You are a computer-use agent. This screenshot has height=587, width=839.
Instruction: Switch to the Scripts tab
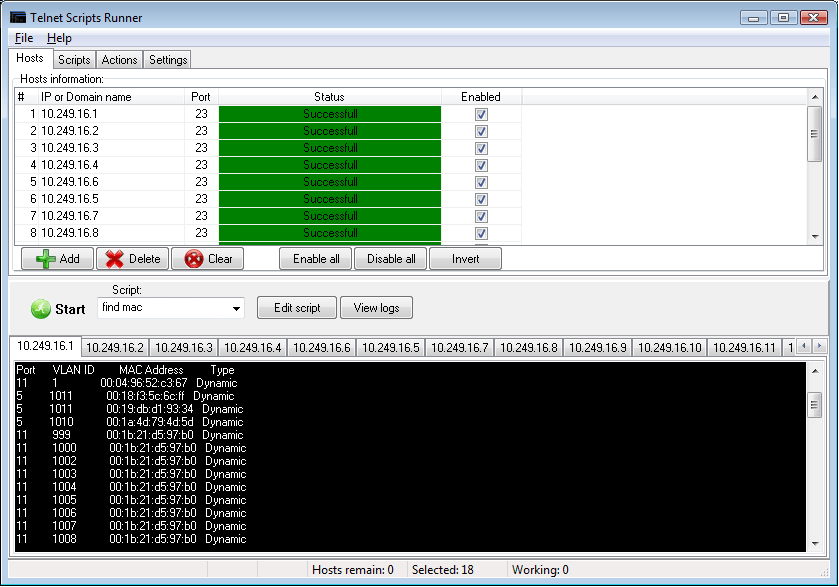(x=73, y=59)
